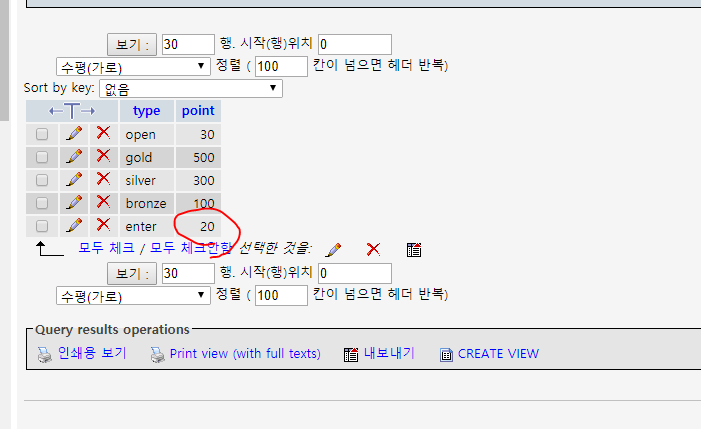
Task: Edit the enter row with pencil icon
Action: 74,226
